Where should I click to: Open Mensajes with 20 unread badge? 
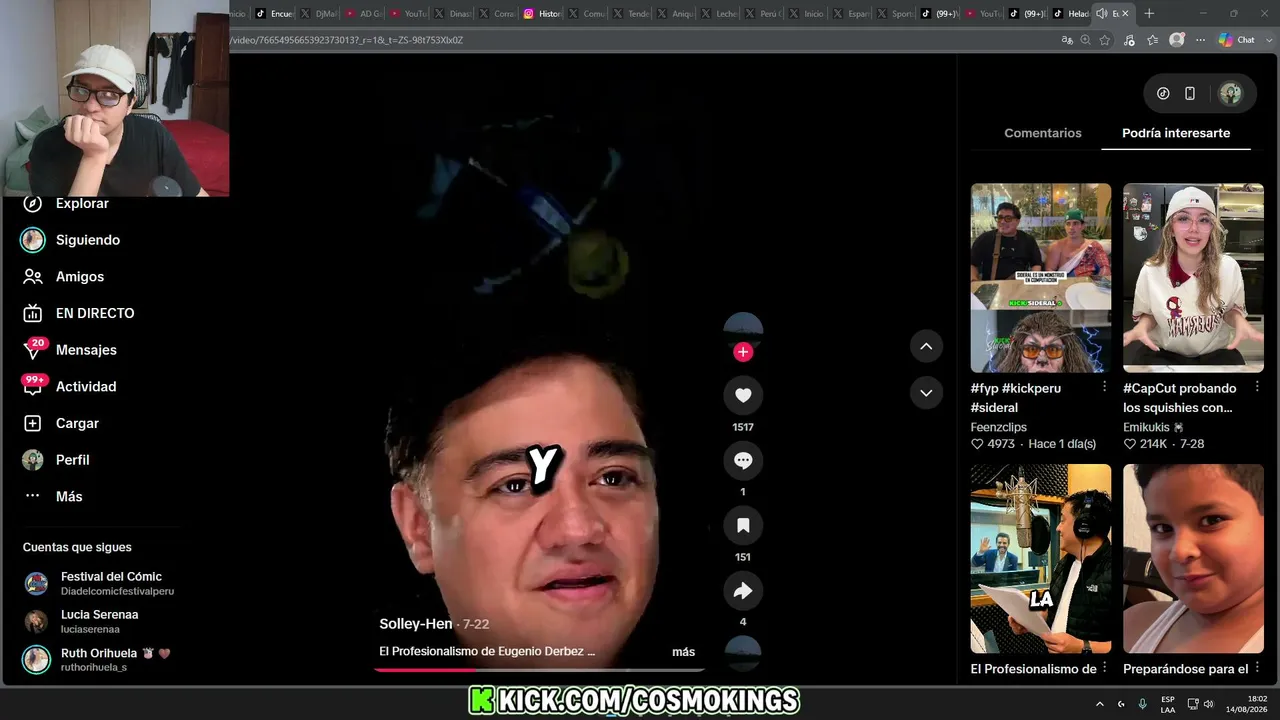click(x=69, y=350)
